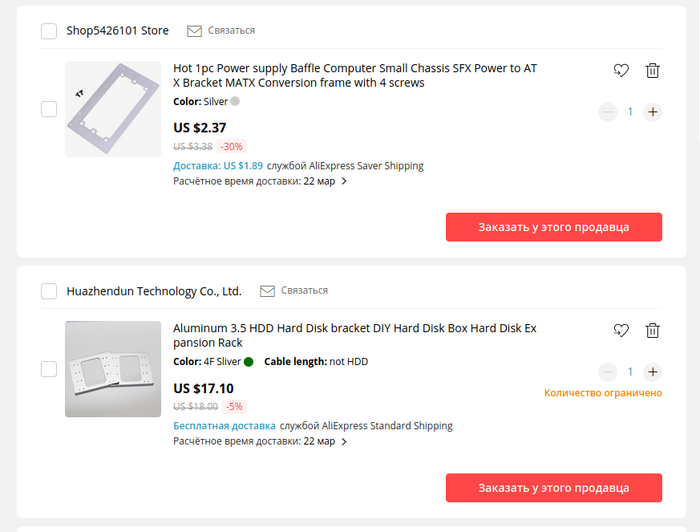Add the HDD bracket to wishlist
700x532 pixels.
[621, 330]
